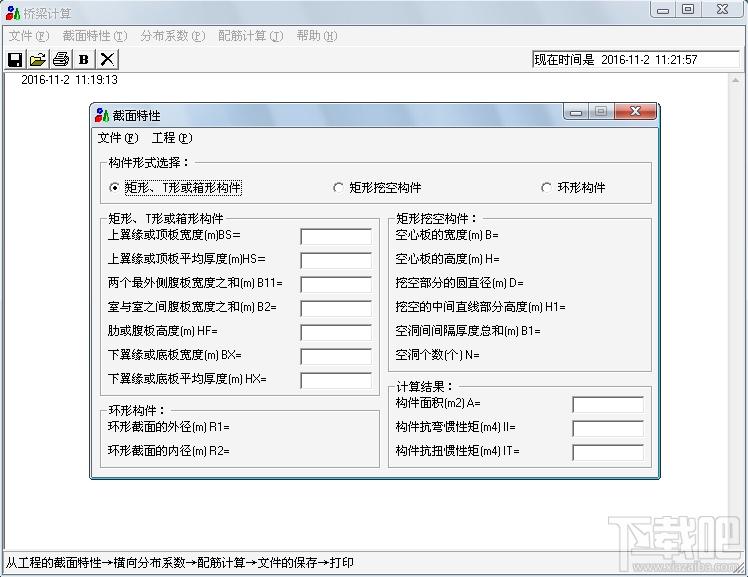Image resolution: width=748 pixels, height=577 pixels.
Task: Click the HS= top plate thickness input
Action: tap(336, 260)
